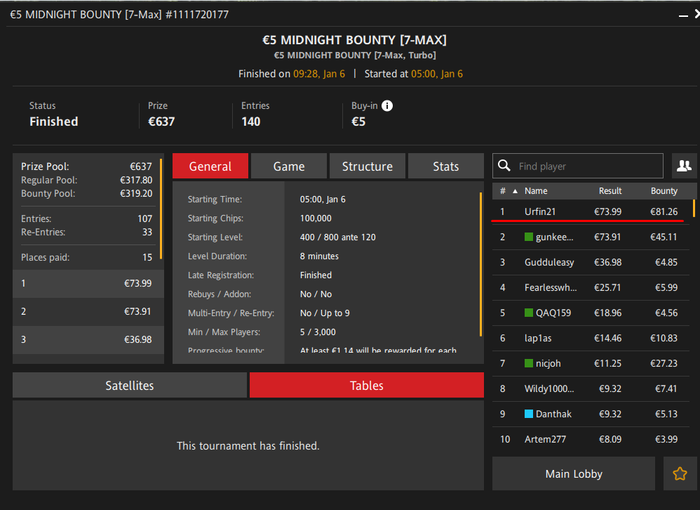Screen dimensions: 700x510
Task: Select the Tables tab
Action: click(x=367, y=385)
